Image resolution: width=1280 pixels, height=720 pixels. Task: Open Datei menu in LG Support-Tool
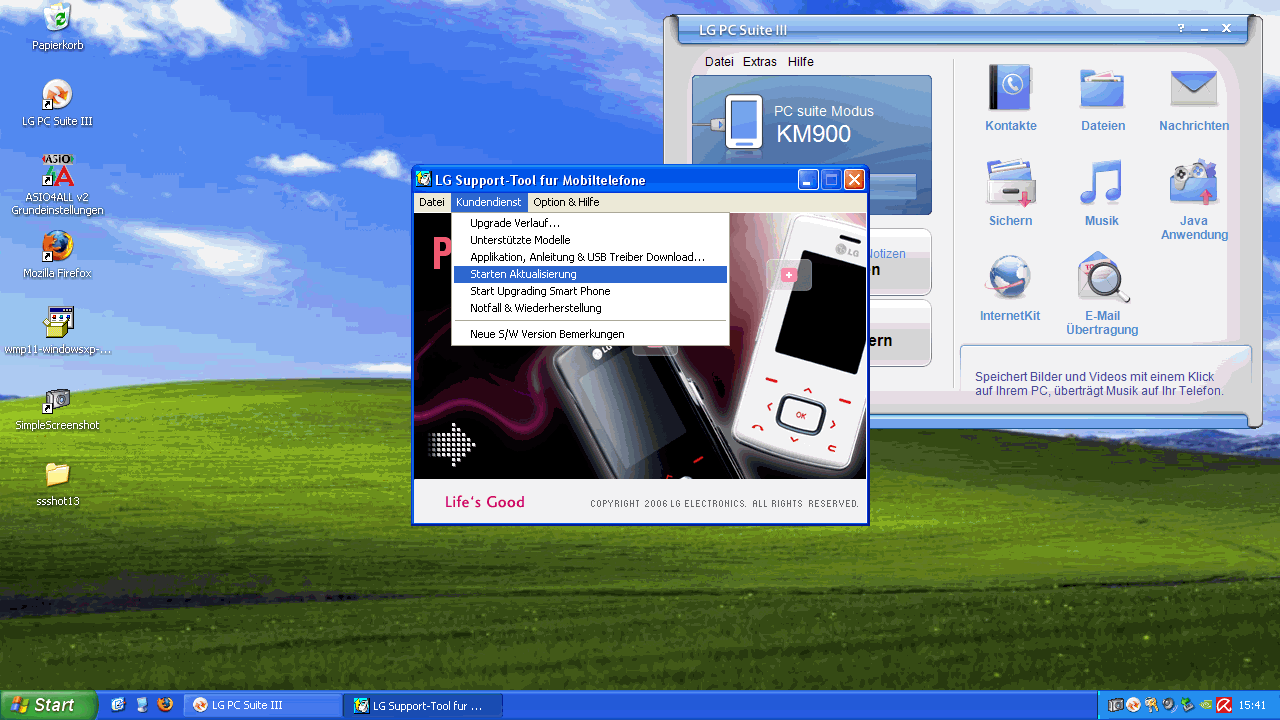click(x=432, y=202)
